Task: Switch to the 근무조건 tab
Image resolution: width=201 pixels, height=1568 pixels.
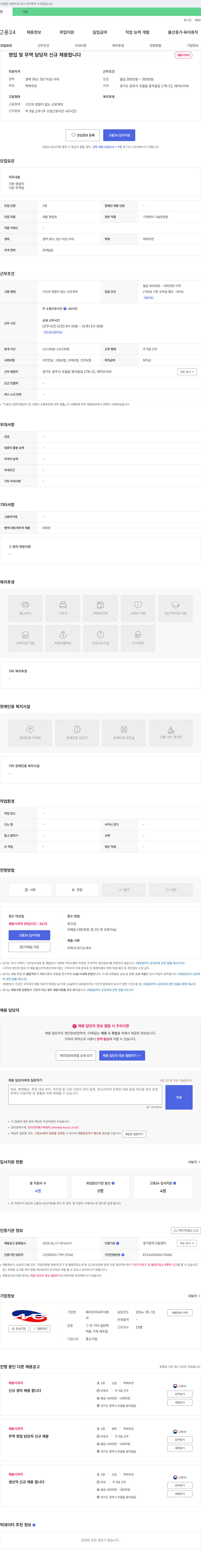Action: click(x=43, y=46)
